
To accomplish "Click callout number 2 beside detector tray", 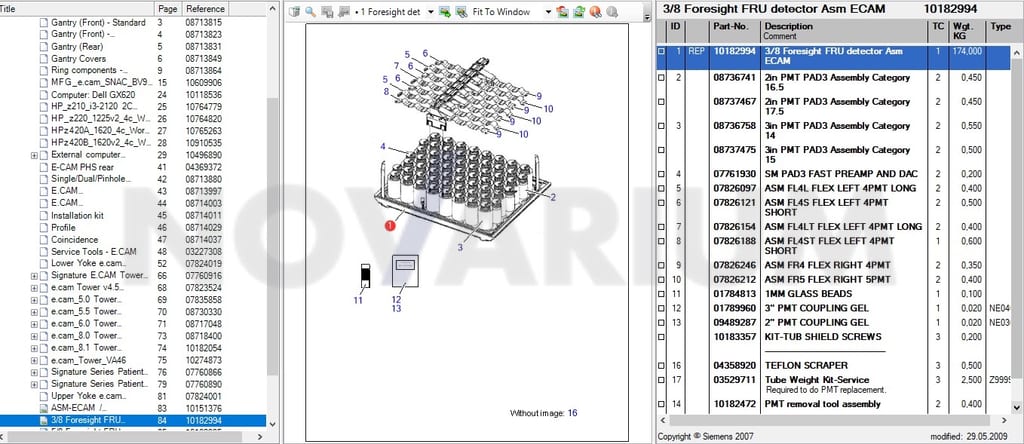I will point(552,197).
